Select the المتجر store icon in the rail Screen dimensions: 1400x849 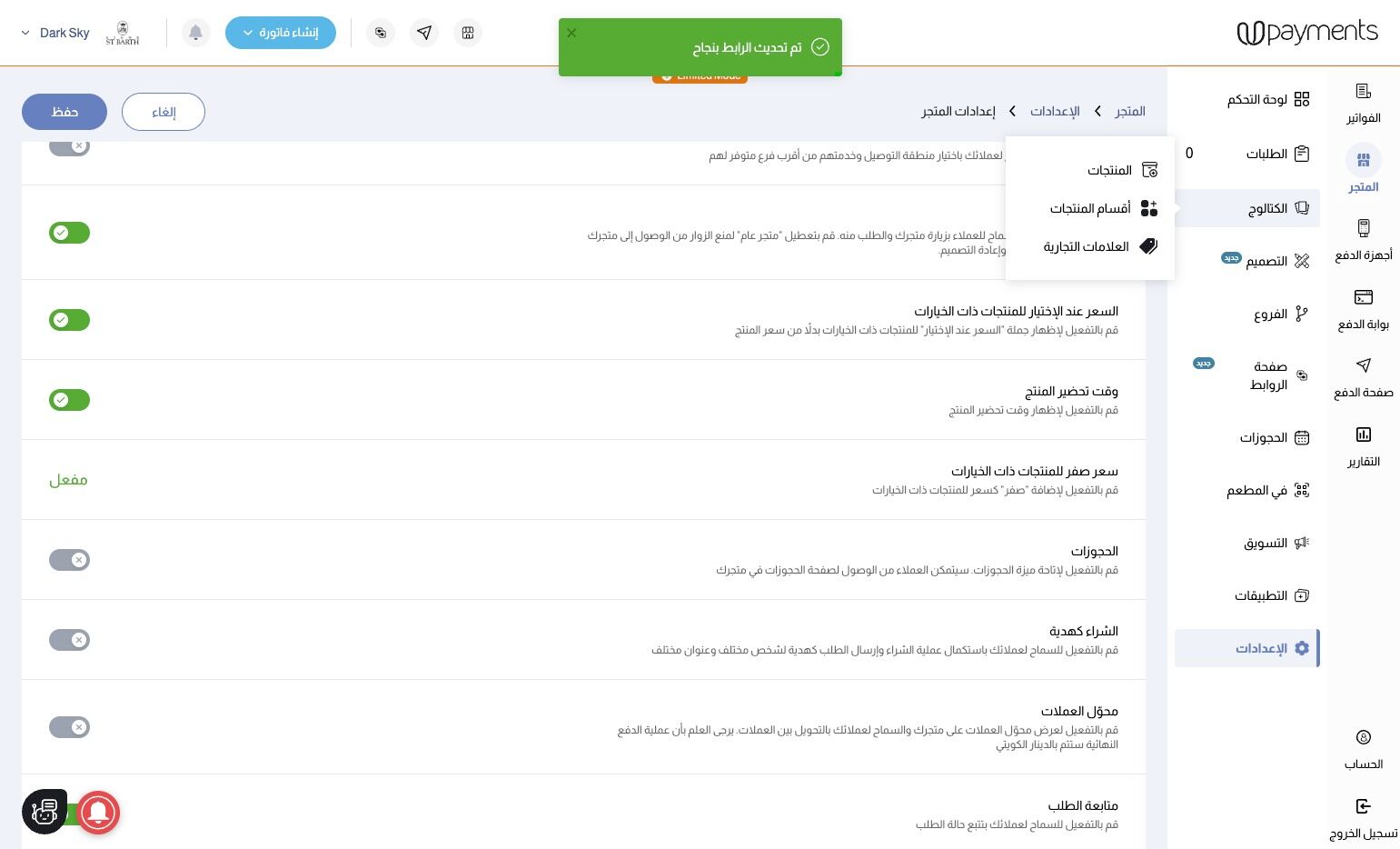pyautogui.click(x=1363, y=161)
